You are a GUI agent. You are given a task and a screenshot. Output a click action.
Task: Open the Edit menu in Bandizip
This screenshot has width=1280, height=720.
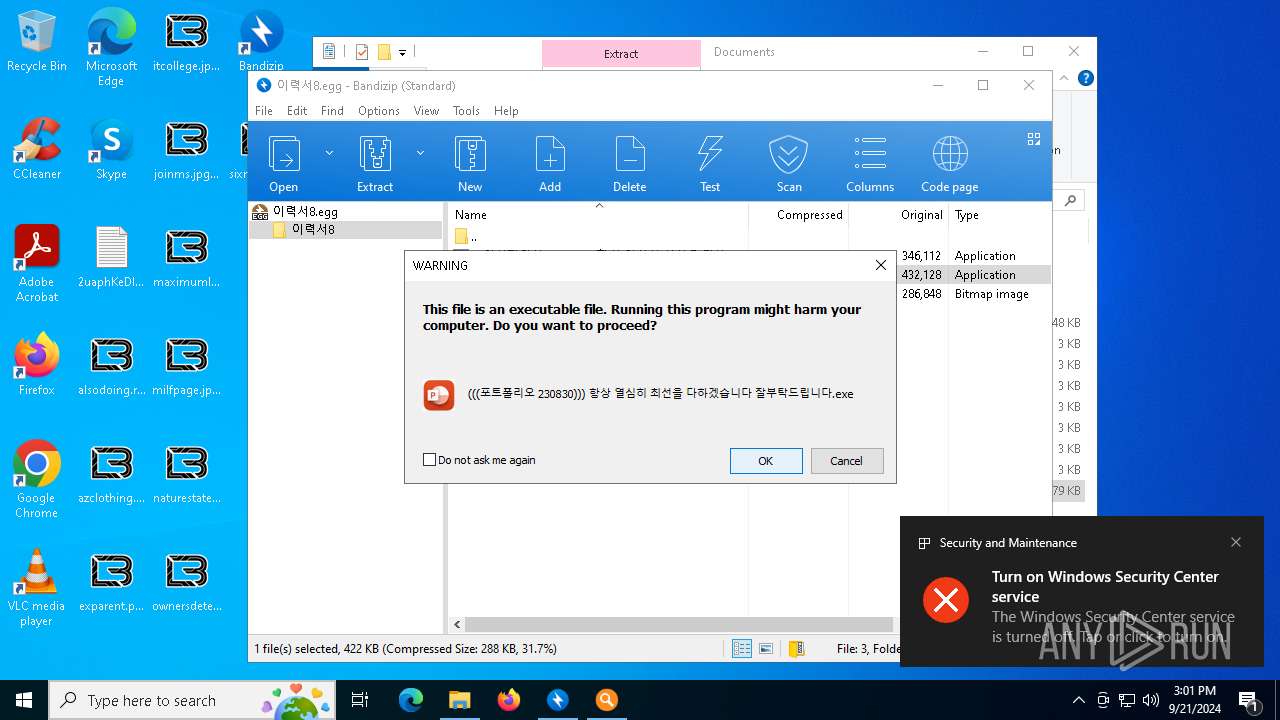click(x=297, y=111)
